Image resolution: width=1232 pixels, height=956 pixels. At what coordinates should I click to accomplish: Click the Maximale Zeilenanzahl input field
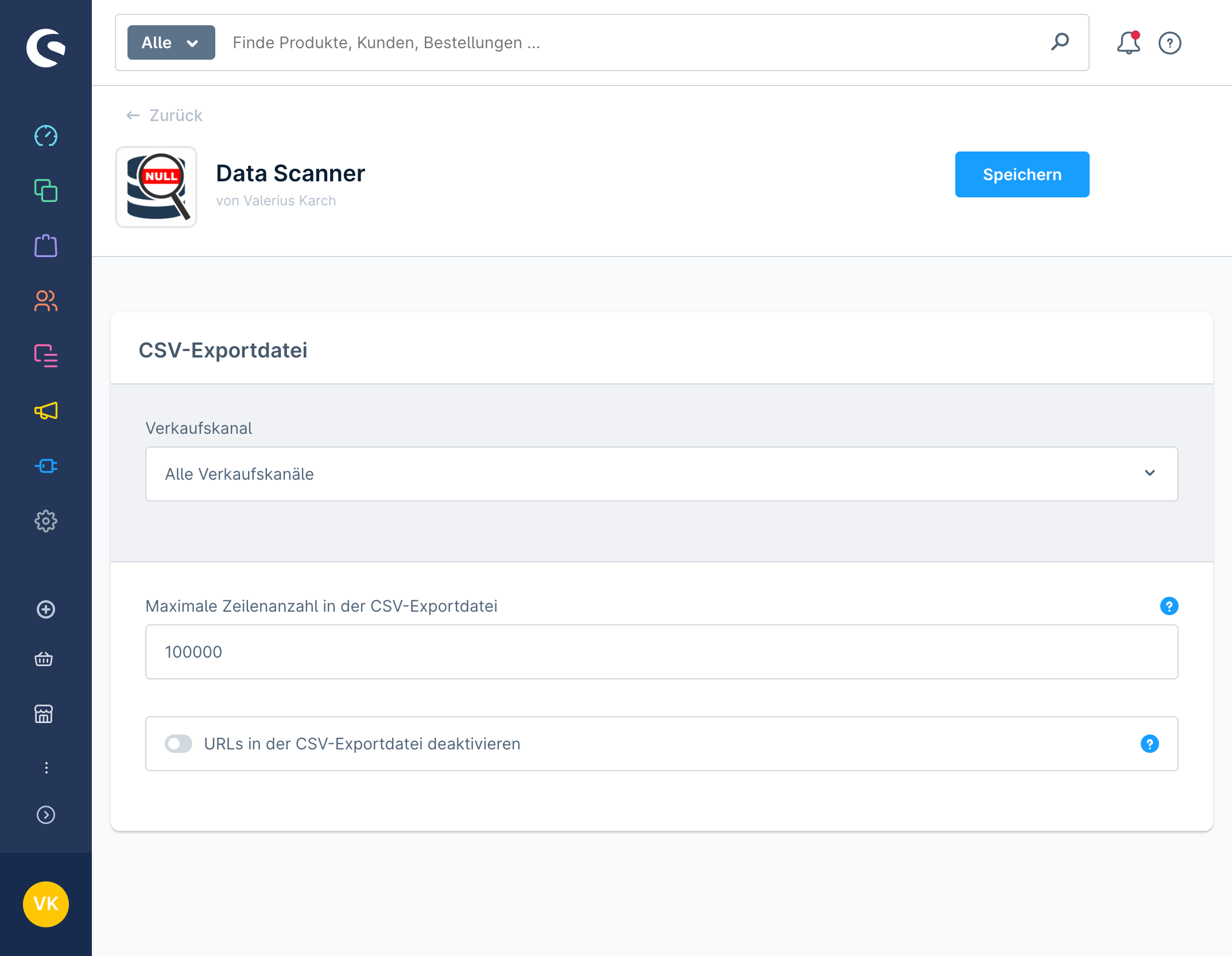pos(661,652)
